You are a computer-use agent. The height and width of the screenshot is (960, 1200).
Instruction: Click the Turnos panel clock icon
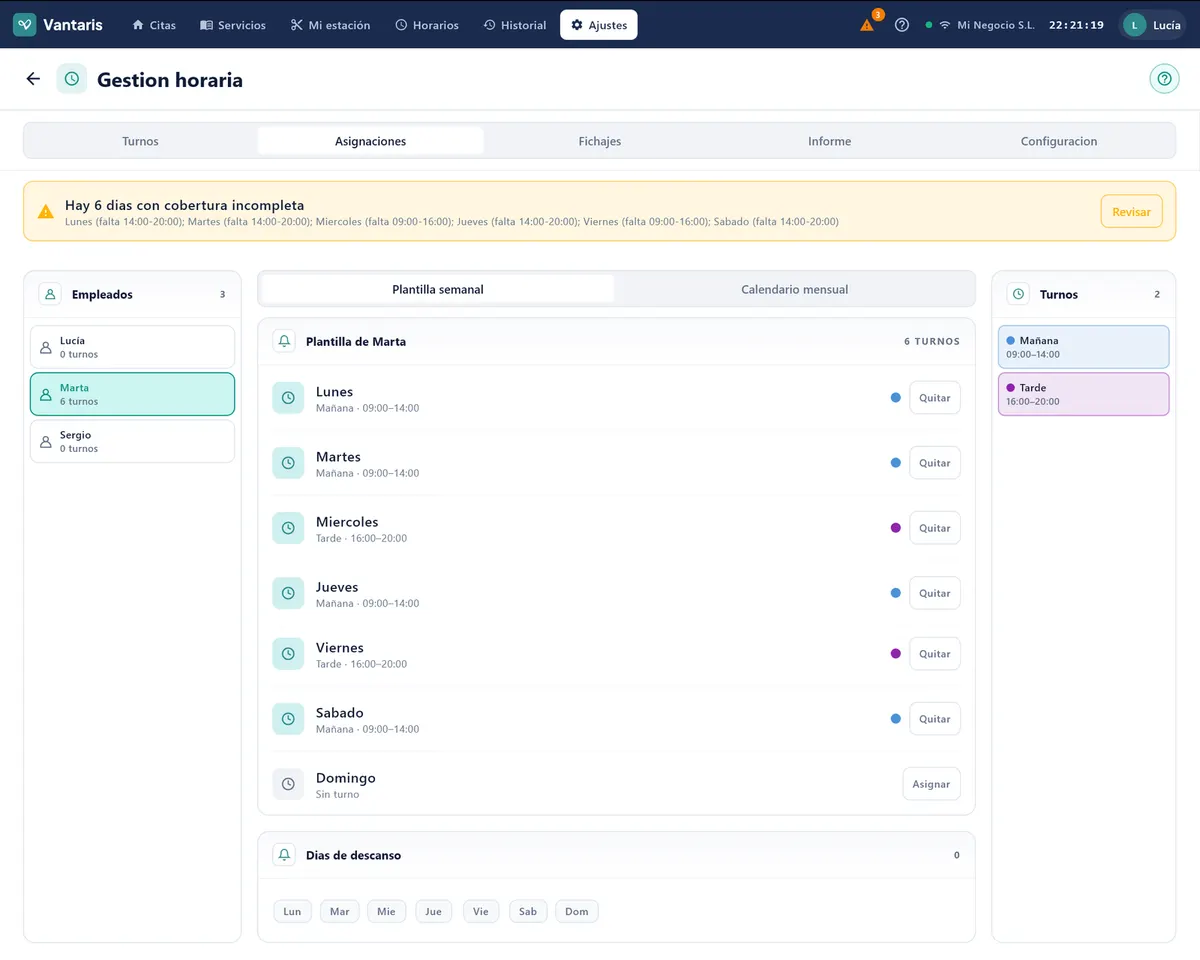(x=1018, y=294)
